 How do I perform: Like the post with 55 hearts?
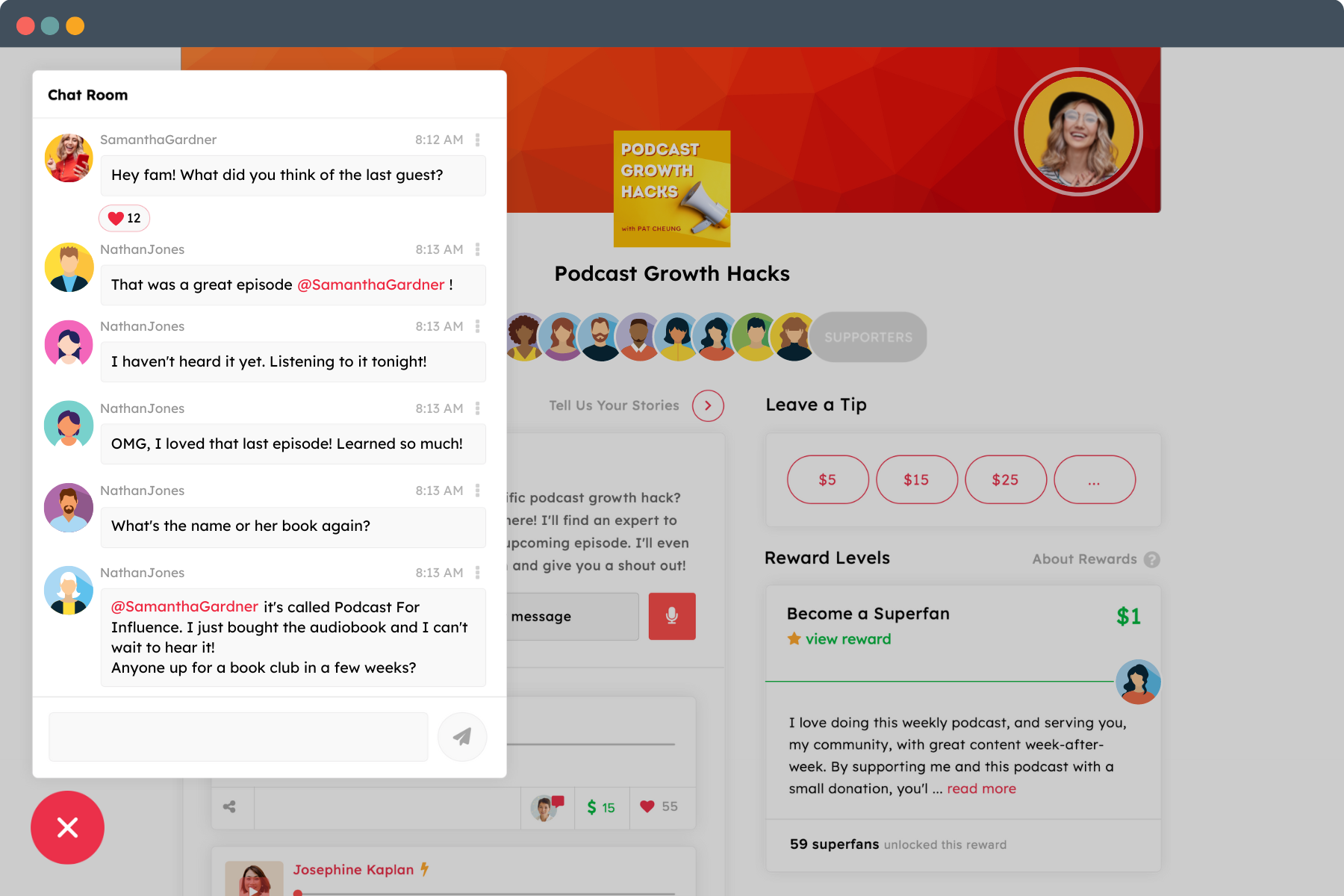[648, 806]
